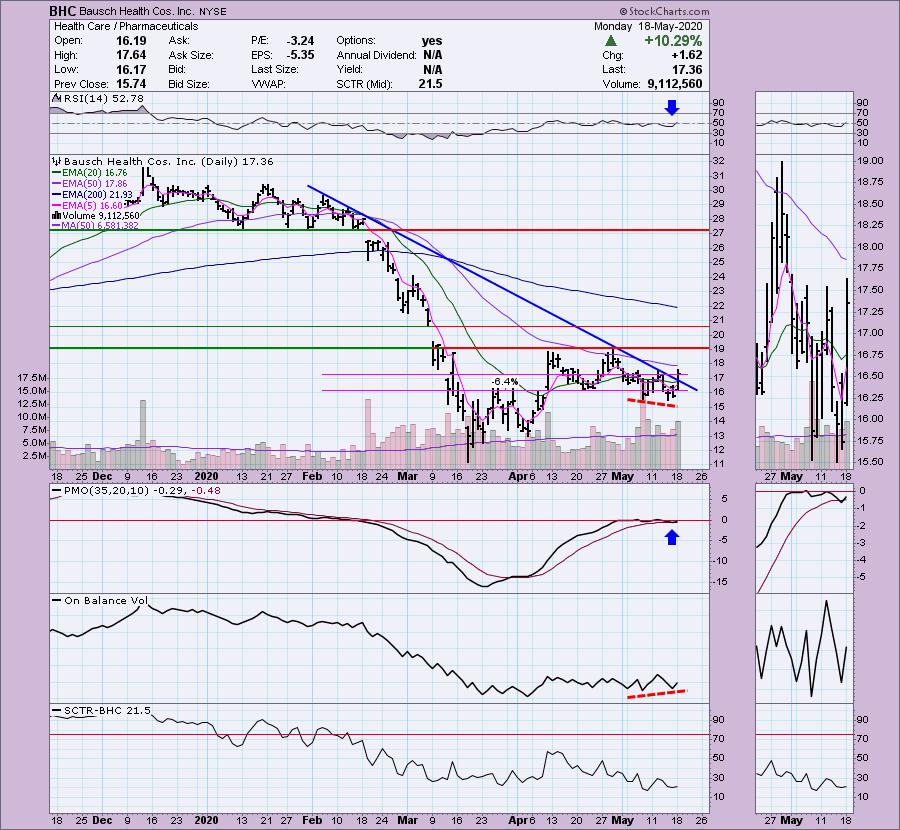Click the VWAP label in header
900x830 pixels.
(268, 84)
